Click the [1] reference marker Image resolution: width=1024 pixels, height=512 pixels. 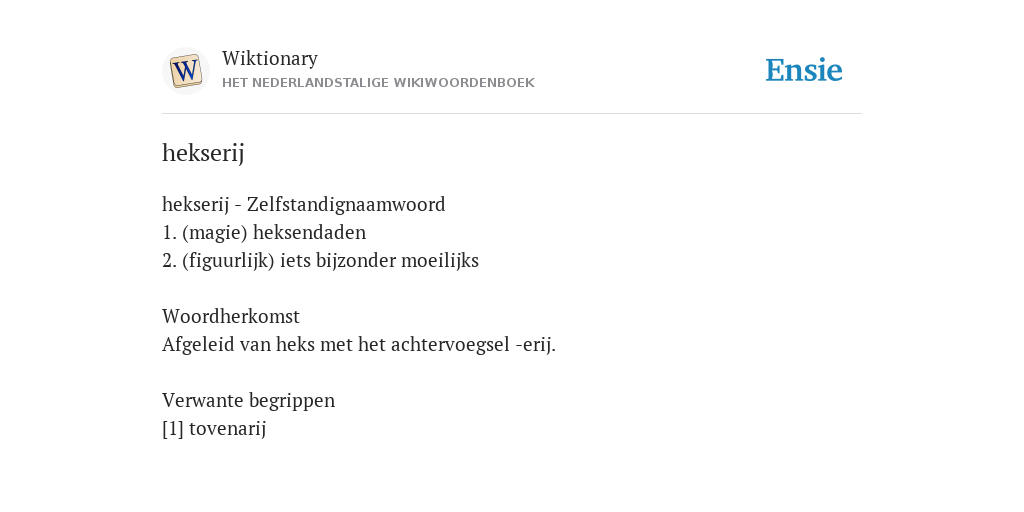pos(173,429)
